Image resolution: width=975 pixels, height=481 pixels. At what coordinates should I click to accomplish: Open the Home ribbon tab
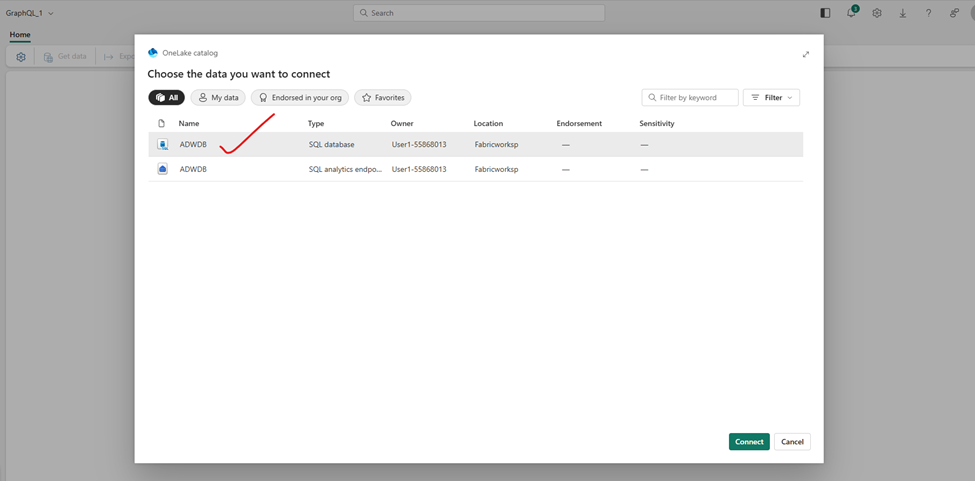point(20,35)
